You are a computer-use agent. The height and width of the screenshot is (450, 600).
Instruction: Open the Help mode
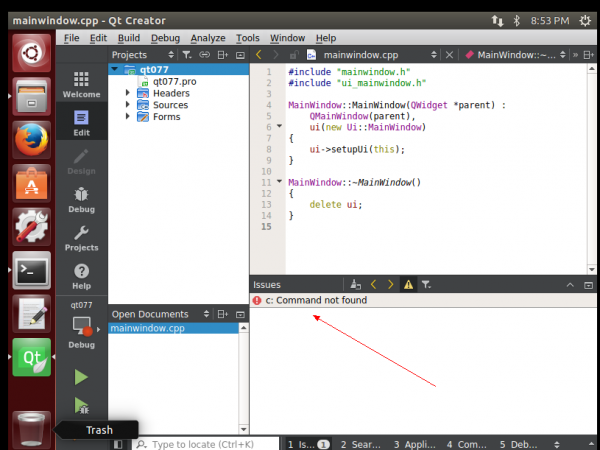81,275
